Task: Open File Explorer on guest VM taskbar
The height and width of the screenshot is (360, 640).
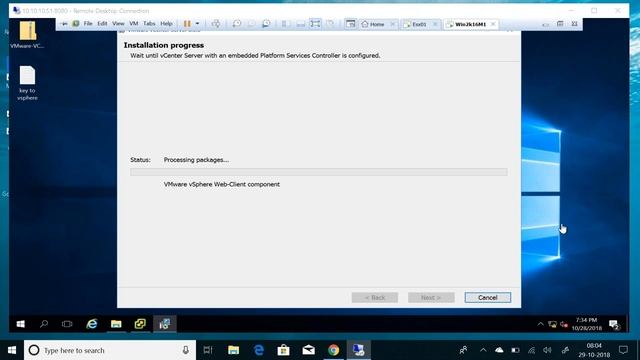Action: pyautogui.click(x=116, y=324)
